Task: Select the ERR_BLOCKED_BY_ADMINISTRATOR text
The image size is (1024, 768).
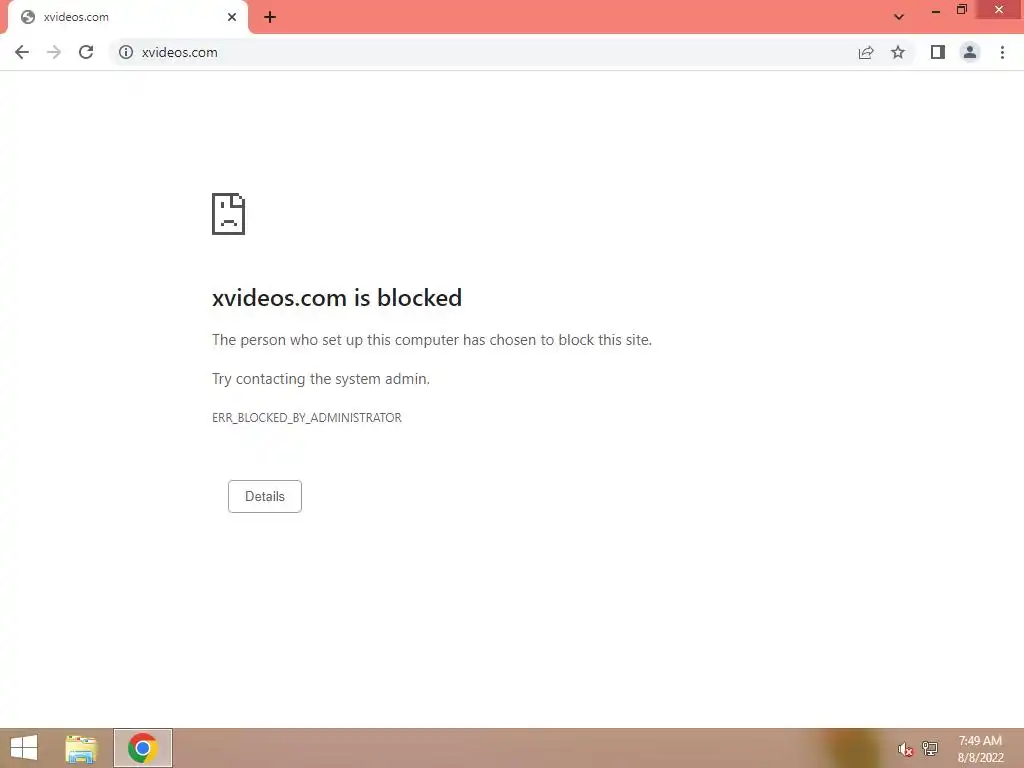Action: [307, 418]
